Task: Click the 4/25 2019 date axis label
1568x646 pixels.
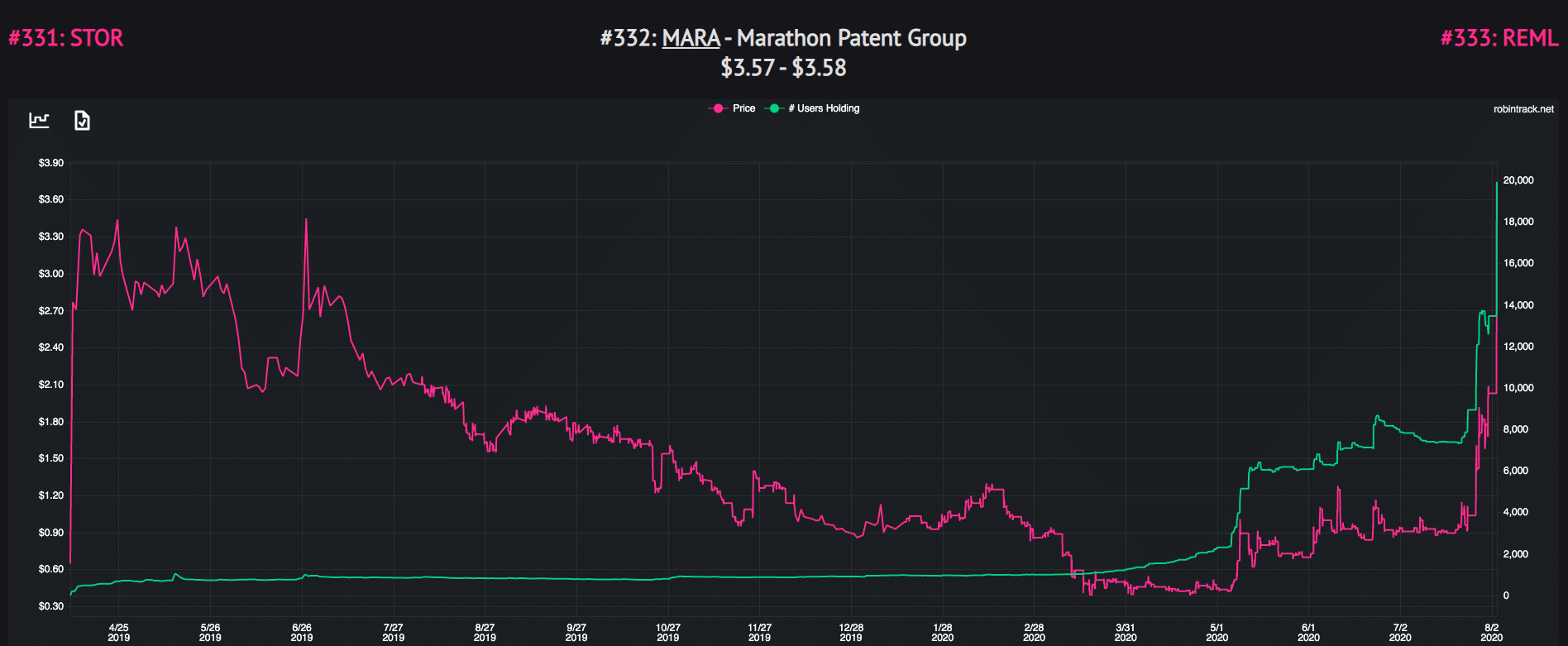Action: click(x=118, y=633)
